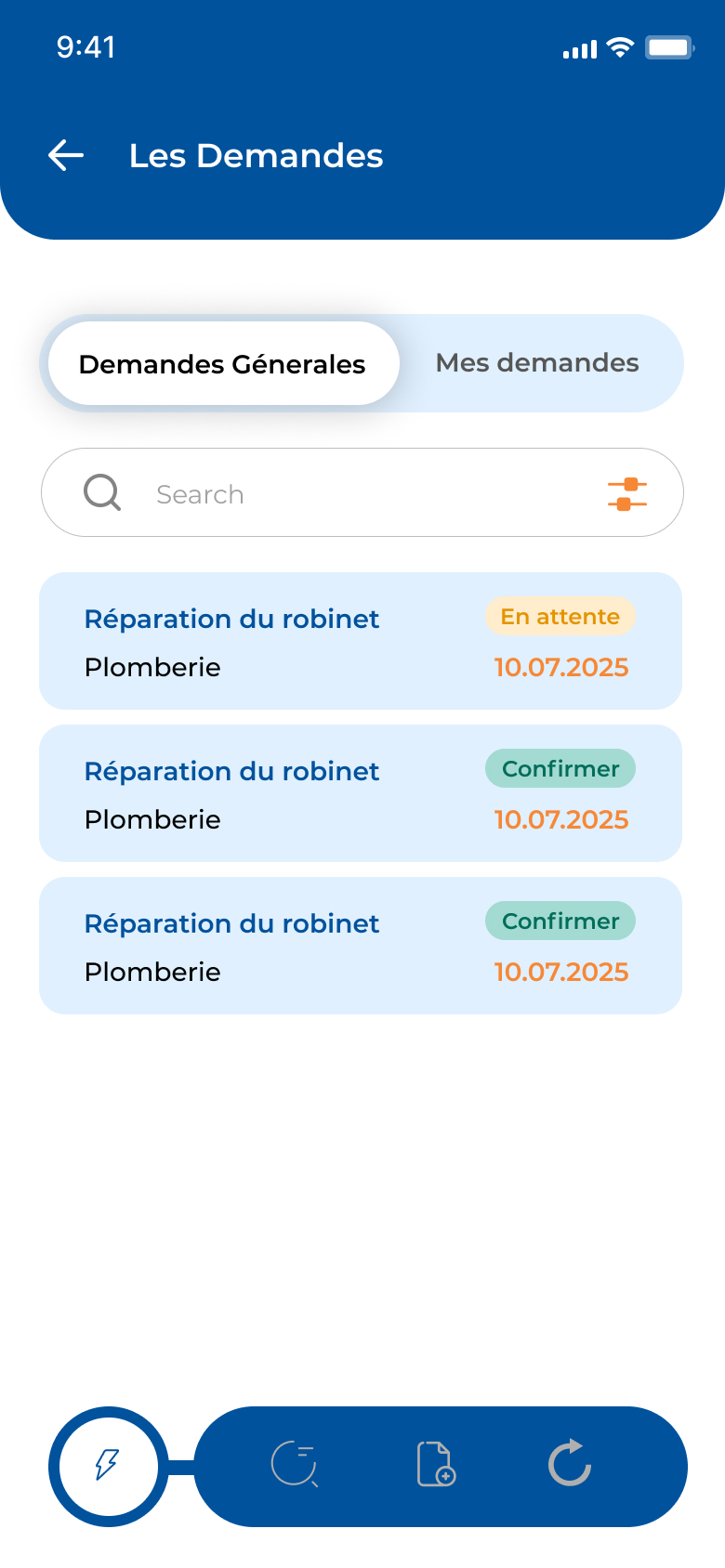Switch to Mes demandes tab
Viewport: 725px width, 1568px height.
(x=537, y=363)
